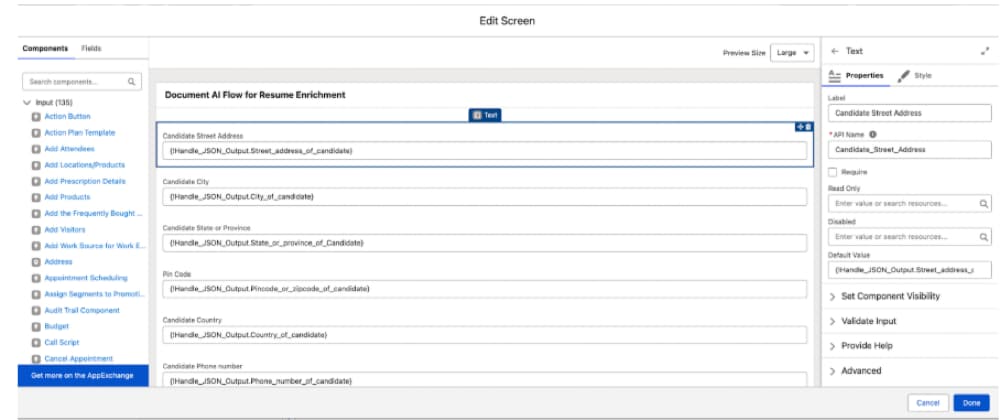Image resolution: width=1000 pixels, height=420 pixels.
Task: Click the Add Visitors component icon
Action: pyautogui.click(x=36, y=229)
